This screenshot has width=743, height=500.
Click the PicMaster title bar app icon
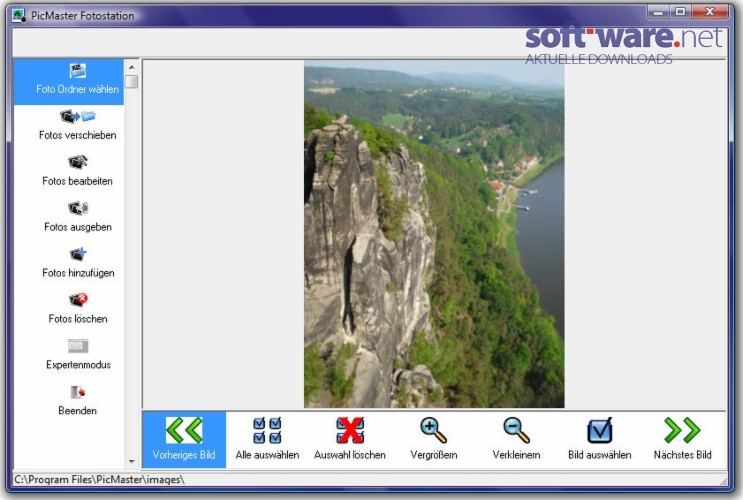[x=19, y=16]
